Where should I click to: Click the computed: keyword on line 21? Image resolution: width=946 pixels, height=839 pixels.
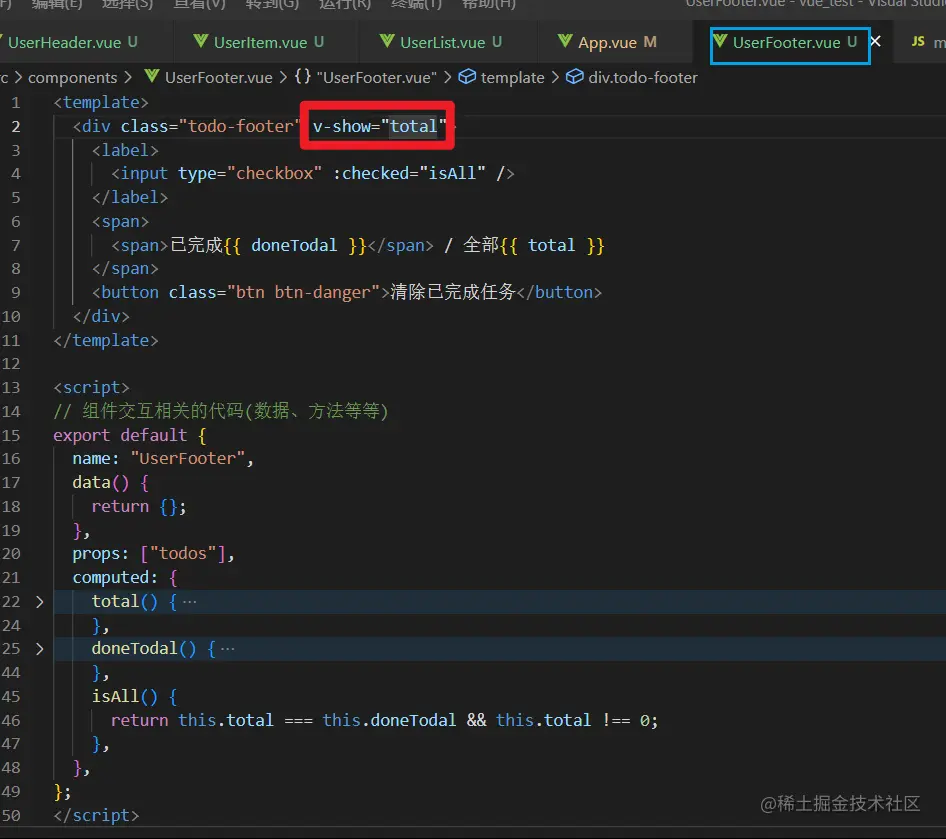115,578
